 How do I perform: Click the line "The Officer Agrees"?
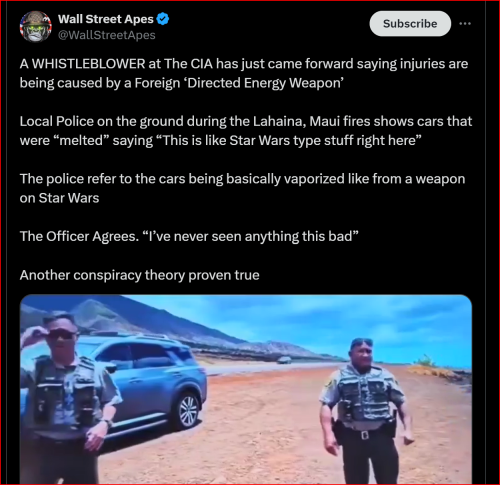[x=189, y=236]
